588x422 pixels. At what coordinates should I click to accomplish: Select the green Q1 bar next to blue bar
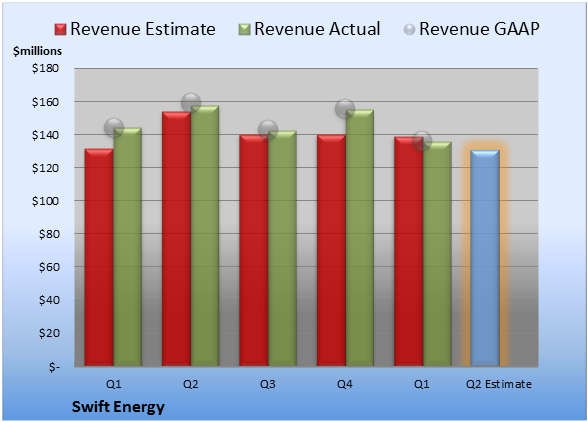[x=437, y=254]
